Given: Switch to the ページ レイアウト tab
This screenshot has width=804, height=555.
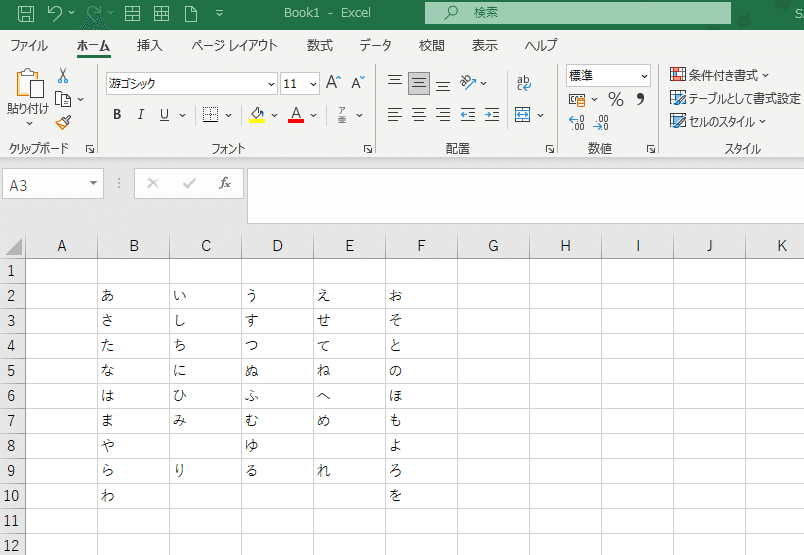Looking at the screenshot, I should click(234, 46).
